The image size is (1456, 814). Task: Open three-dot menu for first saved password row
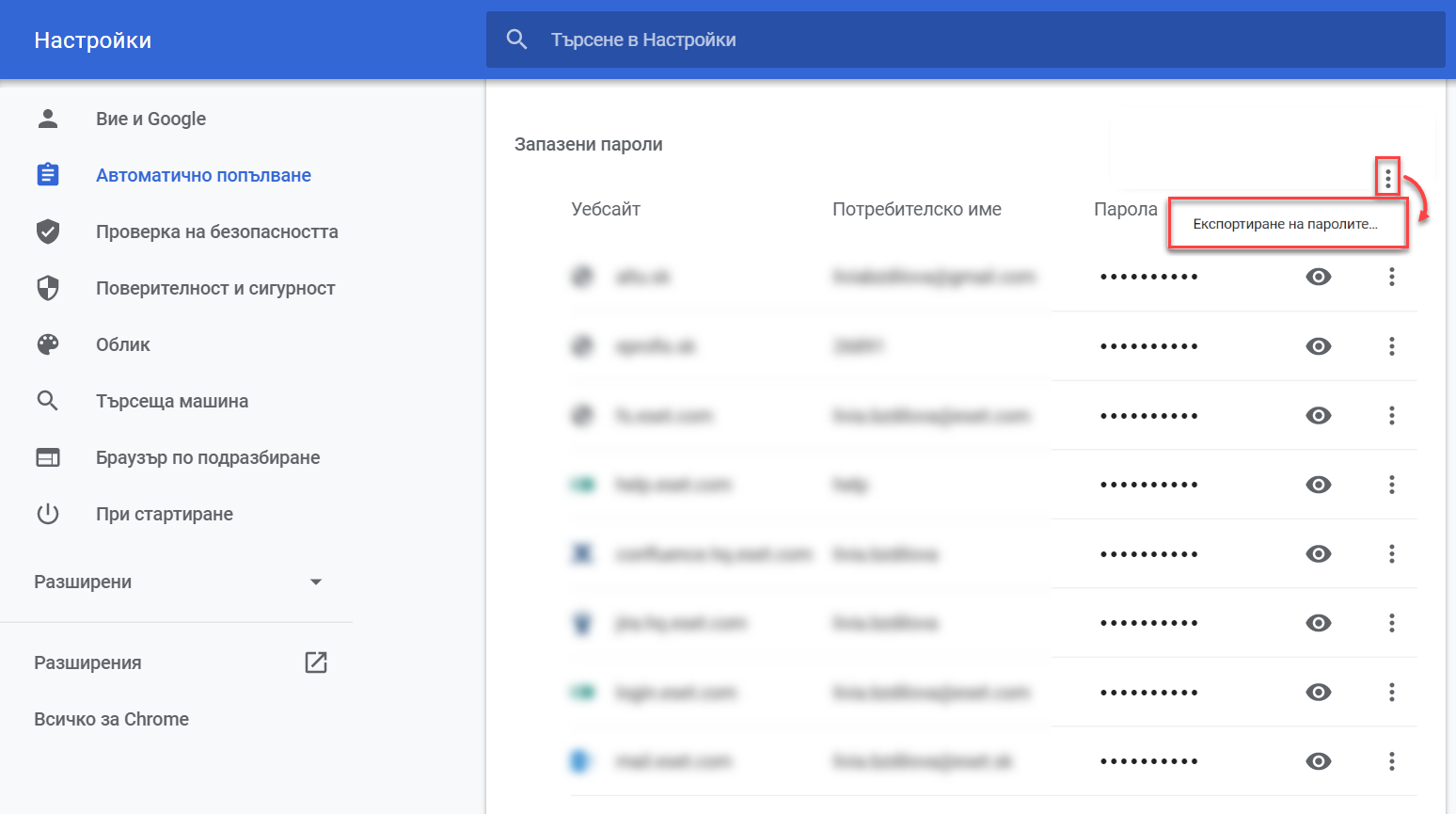tap(1392, 277)
